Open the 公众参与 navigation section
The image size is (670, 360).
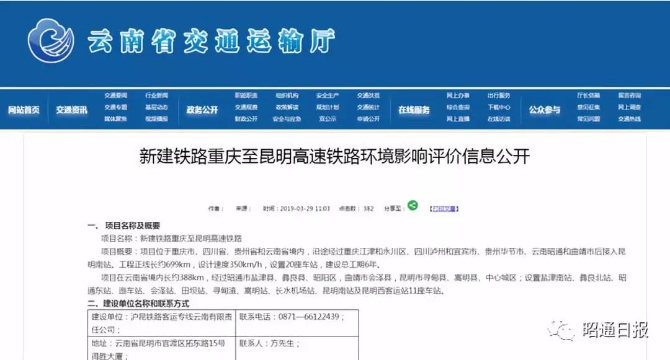click(544, 110)
